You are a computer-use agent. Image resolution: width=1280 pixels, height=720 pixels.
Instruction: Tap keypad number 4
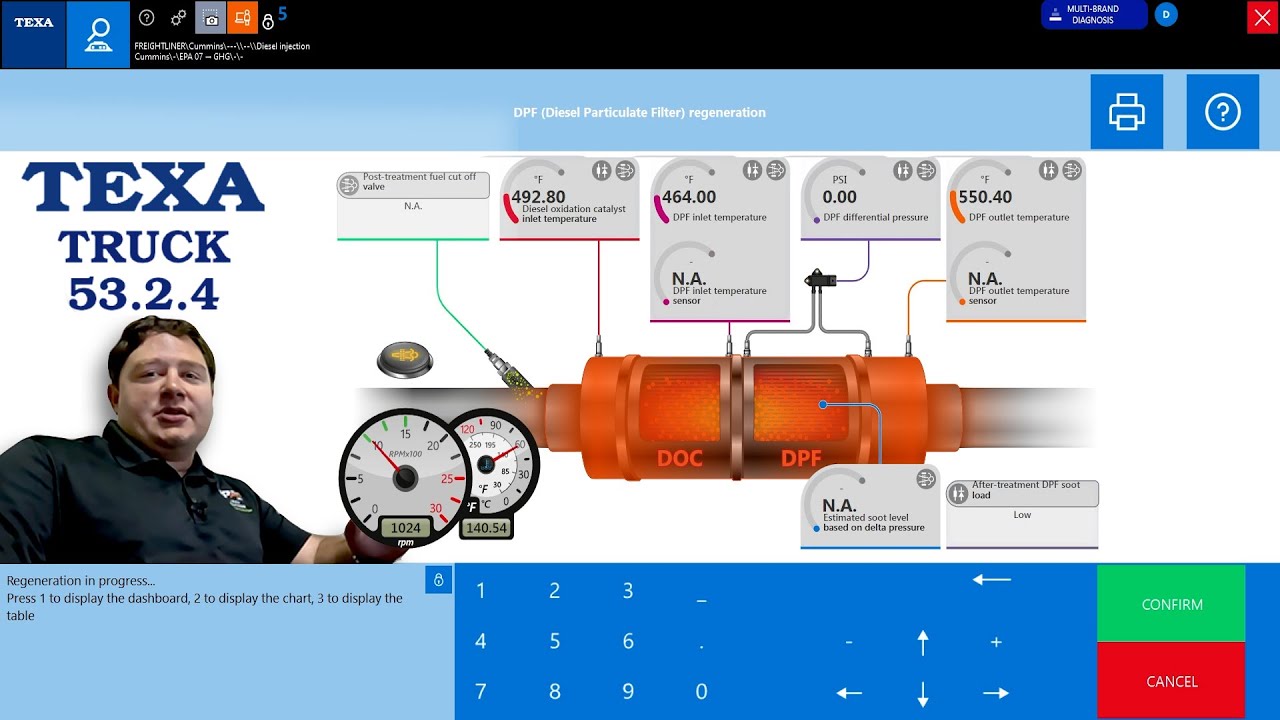pos(480,641)
